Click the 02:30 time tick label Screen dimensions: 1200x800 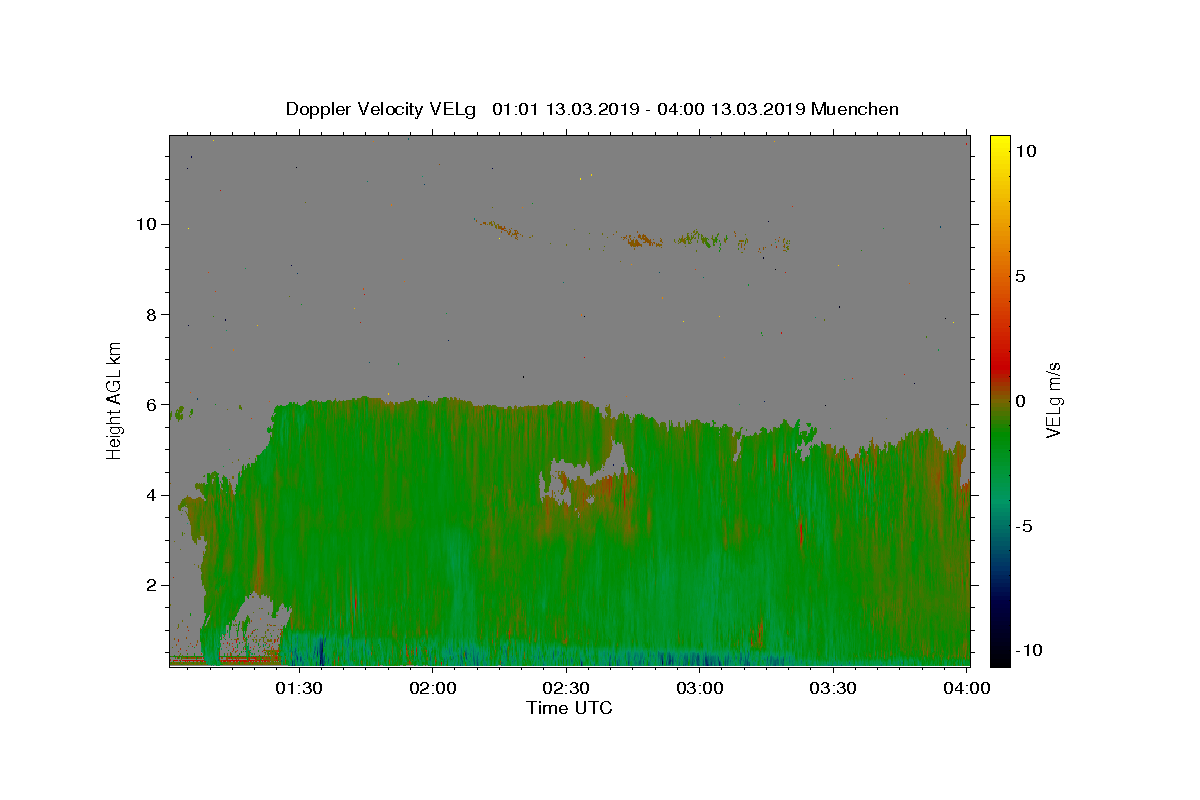566,689
